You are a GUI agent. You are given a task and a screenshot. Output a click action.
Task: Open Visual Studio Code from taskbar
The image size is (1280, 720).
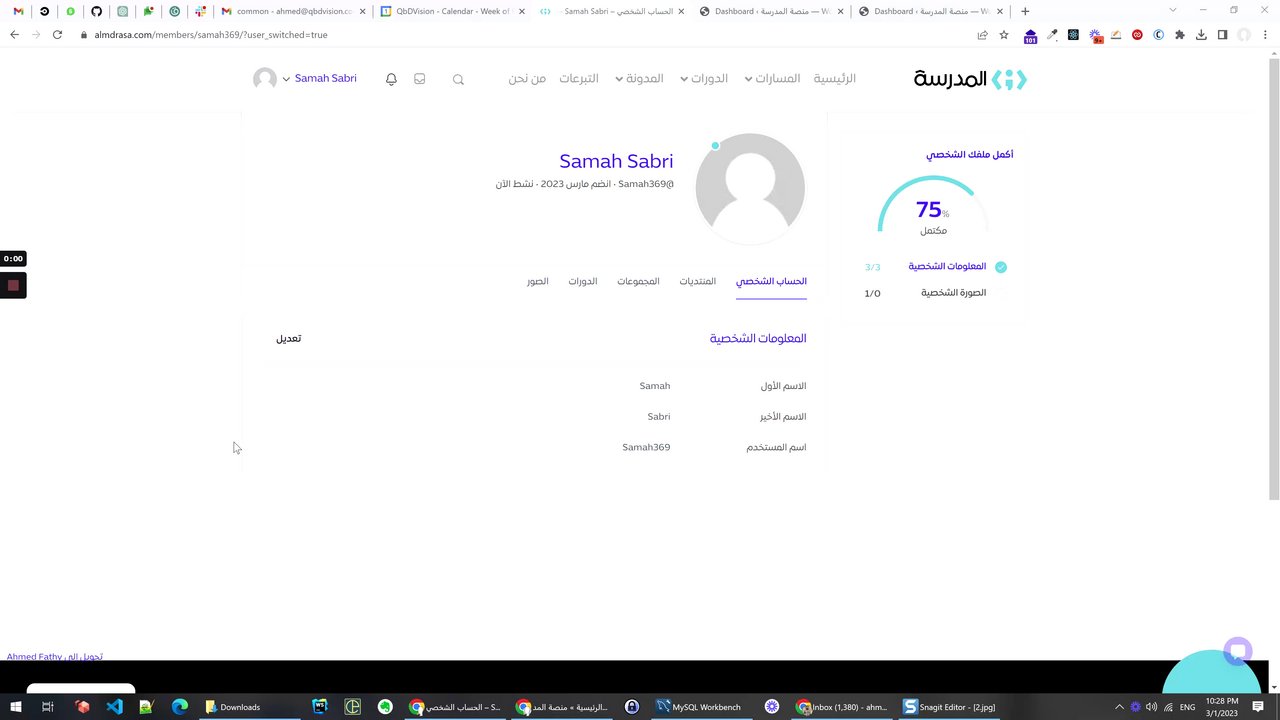(x=114, y=707)
